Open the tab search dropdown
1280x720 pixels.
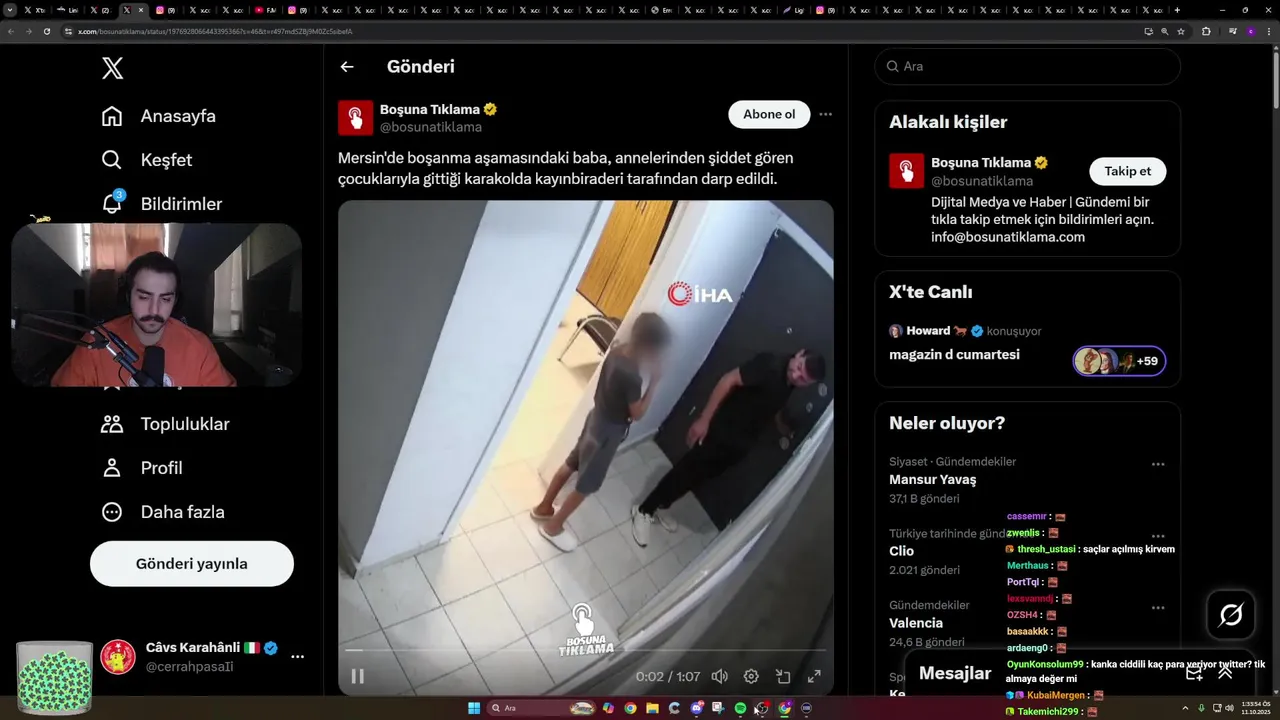click(x=10, y=10)
